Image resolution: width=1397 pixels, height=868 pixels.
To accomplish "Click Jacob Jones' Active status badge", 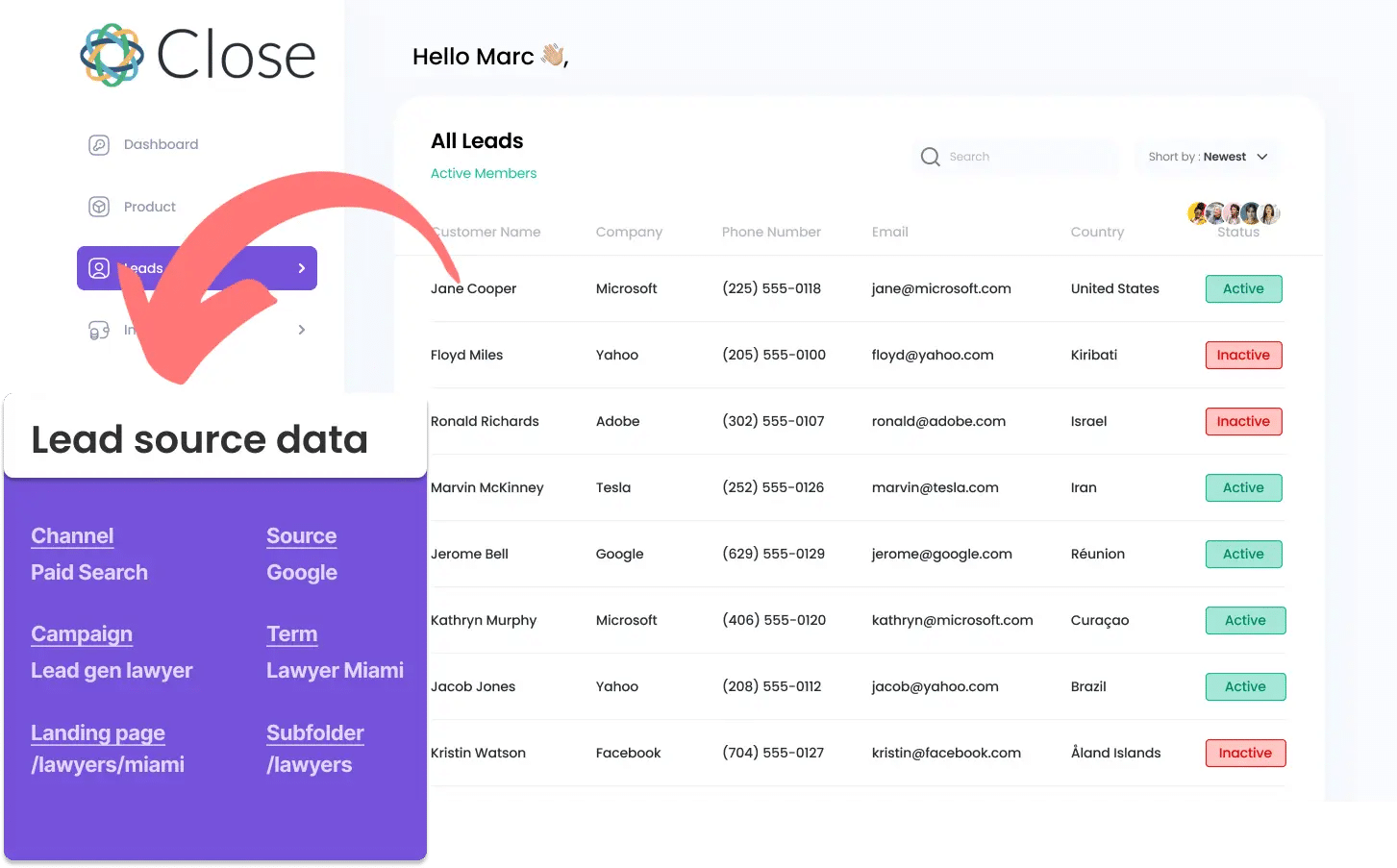I will point(1246,686).
